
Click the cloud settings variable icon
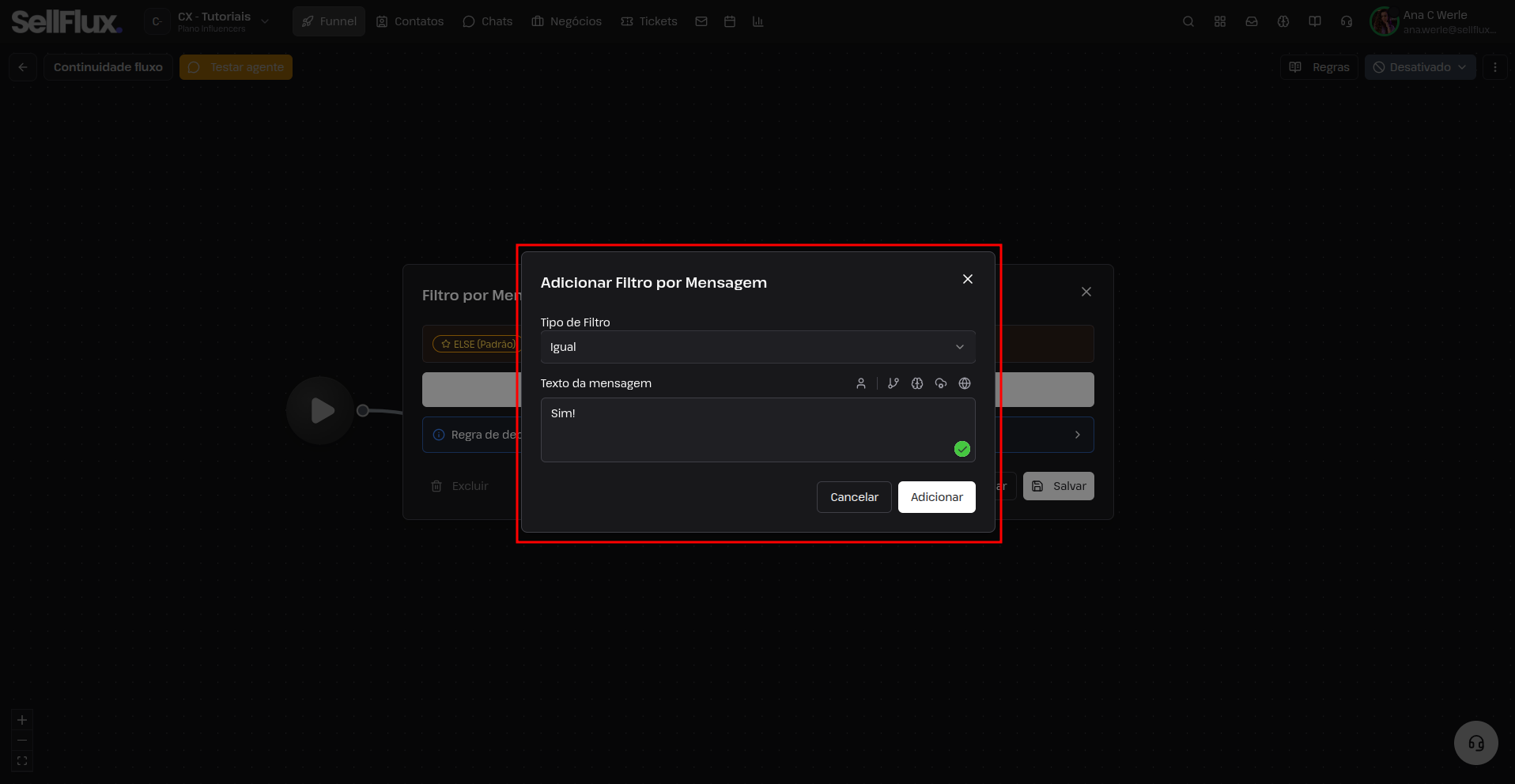(x=941, y=383)
